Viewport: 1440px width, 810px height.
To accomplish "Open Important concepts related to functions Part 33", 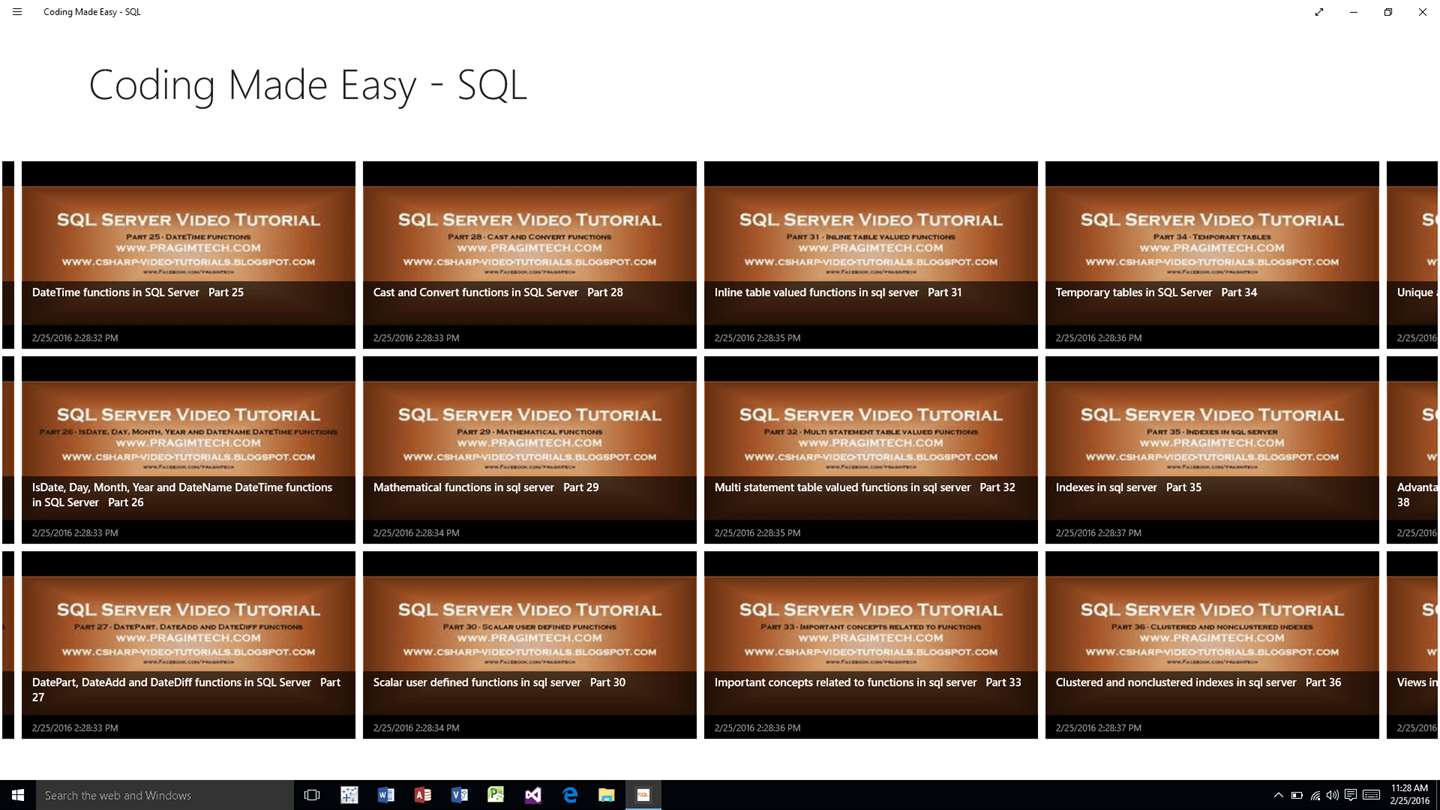I will point(871,645).
